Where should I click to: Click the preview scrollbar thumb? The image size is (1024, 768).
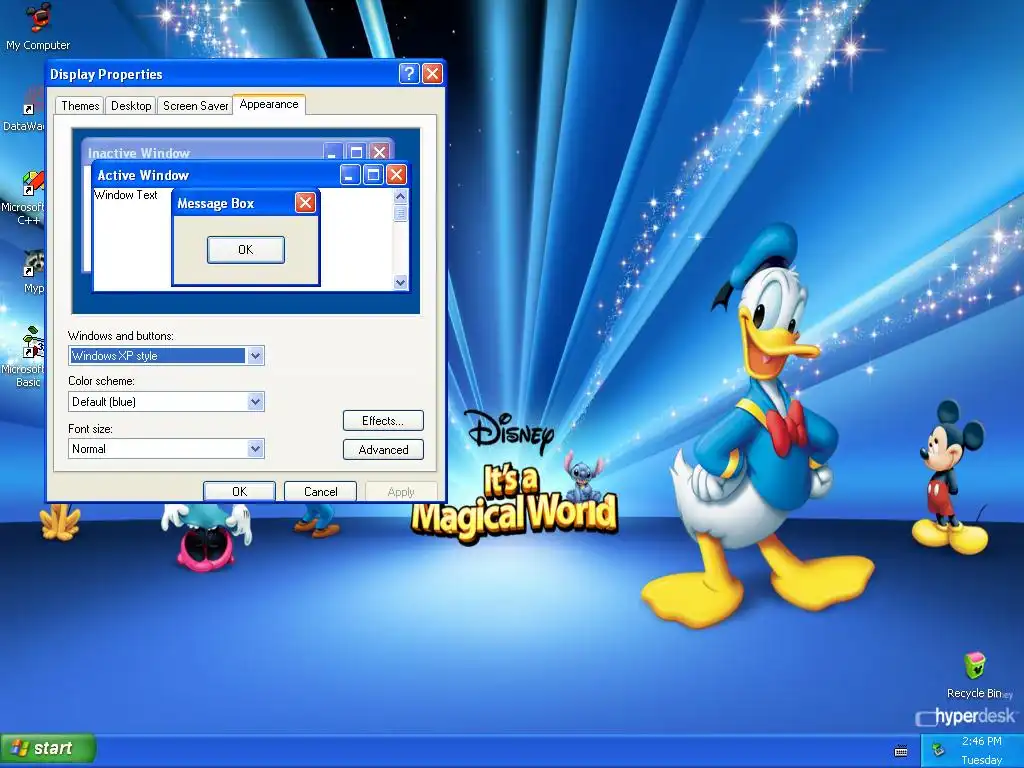pyautogui.click(x=400, y=213)
